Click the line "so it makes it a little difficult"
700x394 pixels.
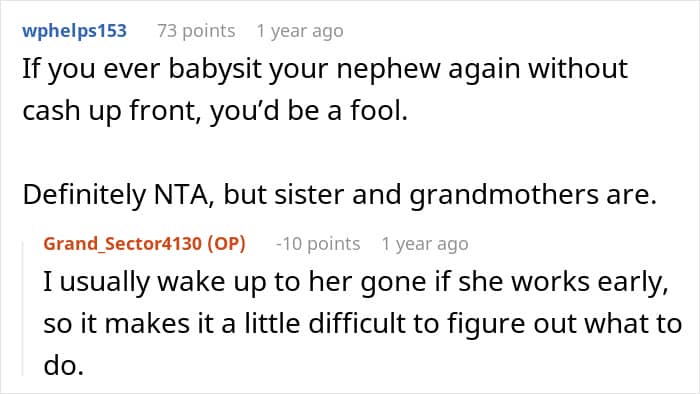click(362, 323)
